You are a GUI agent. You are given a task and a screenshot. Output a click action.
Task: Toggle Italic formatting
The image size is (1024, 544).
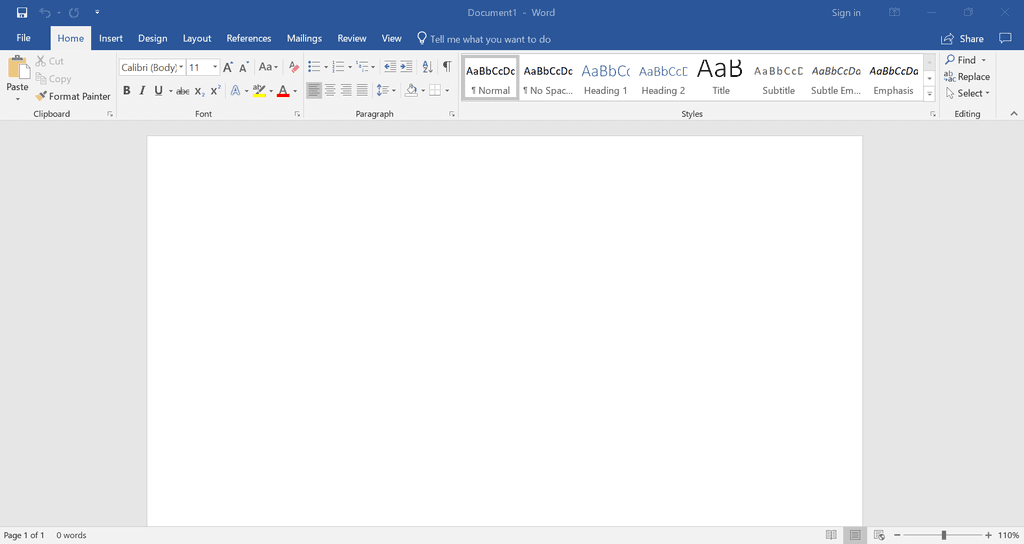click(x=142, y=91)
